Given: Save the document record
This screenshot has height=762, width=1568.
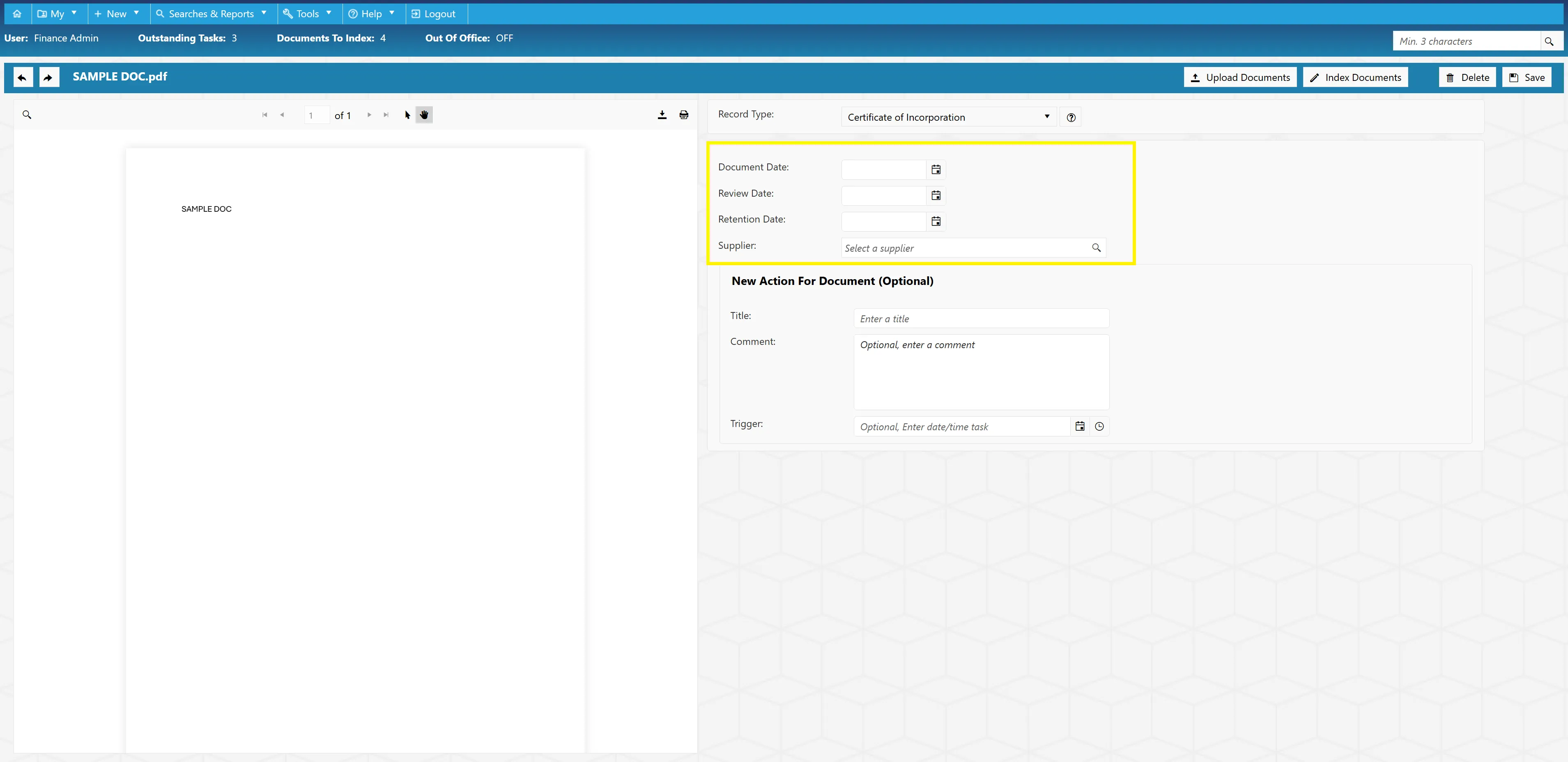Looking at the screenshot, I should [x=1527, y=77].
